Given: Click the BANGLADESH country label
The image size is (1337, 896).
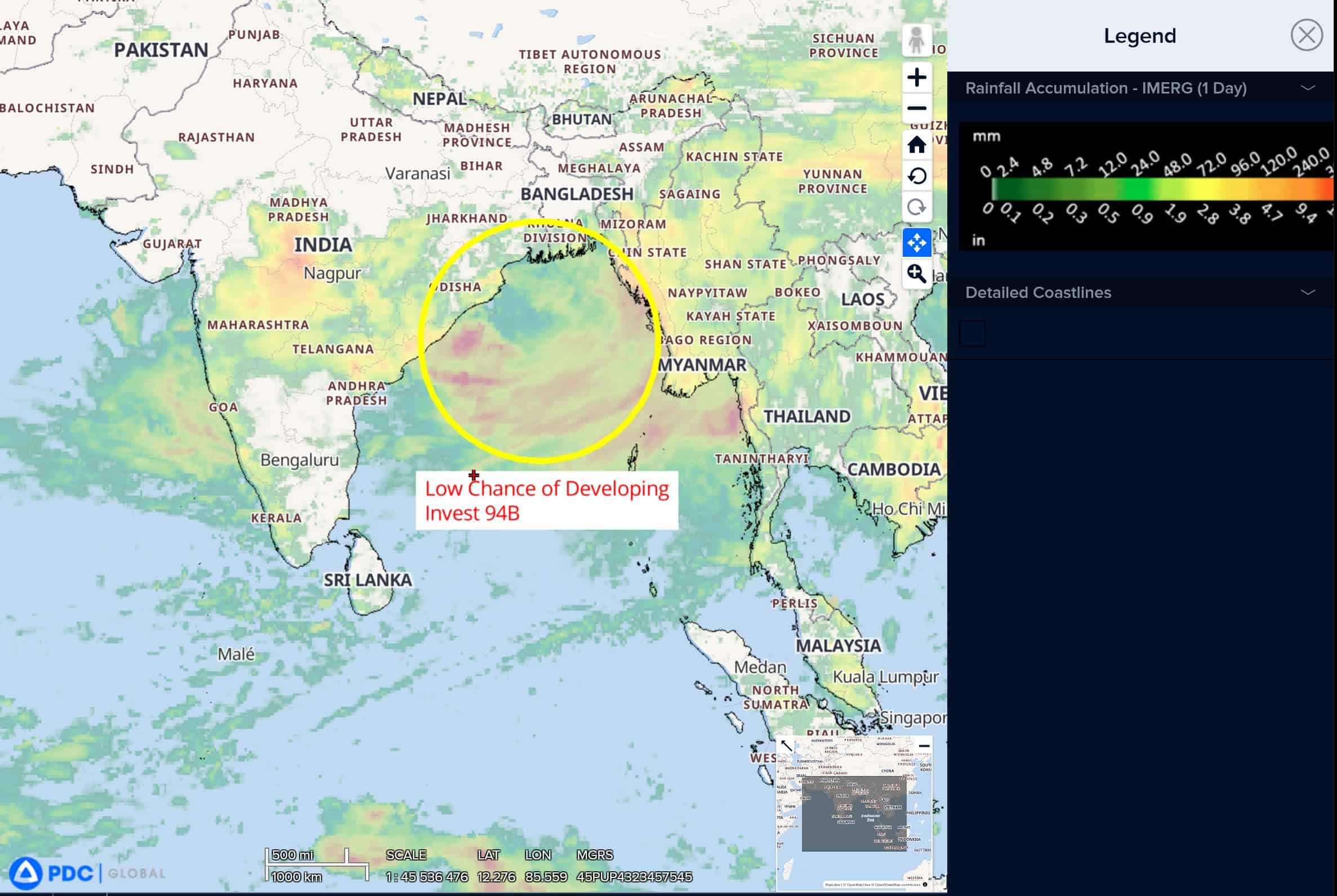Looking at the screenshot, I should [577, 194].
